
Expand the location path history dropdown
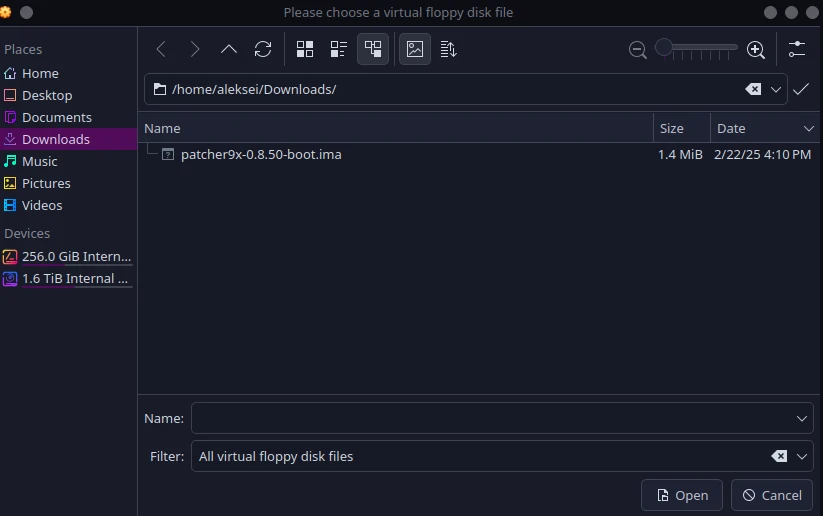[776, 89]
